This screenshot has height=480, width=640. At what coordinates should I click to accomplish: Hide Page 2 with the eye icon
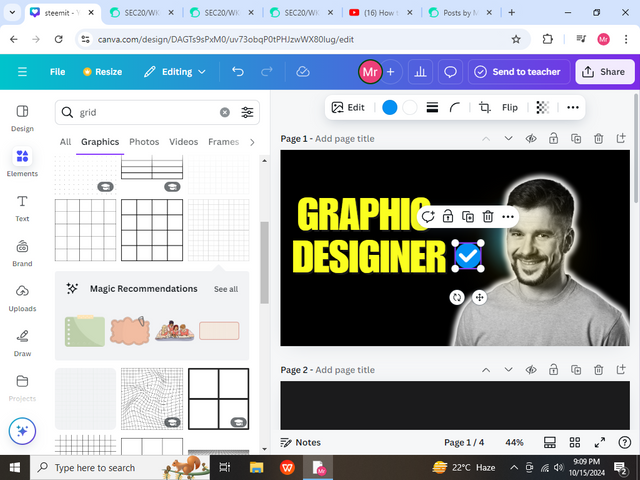(531, 370)
